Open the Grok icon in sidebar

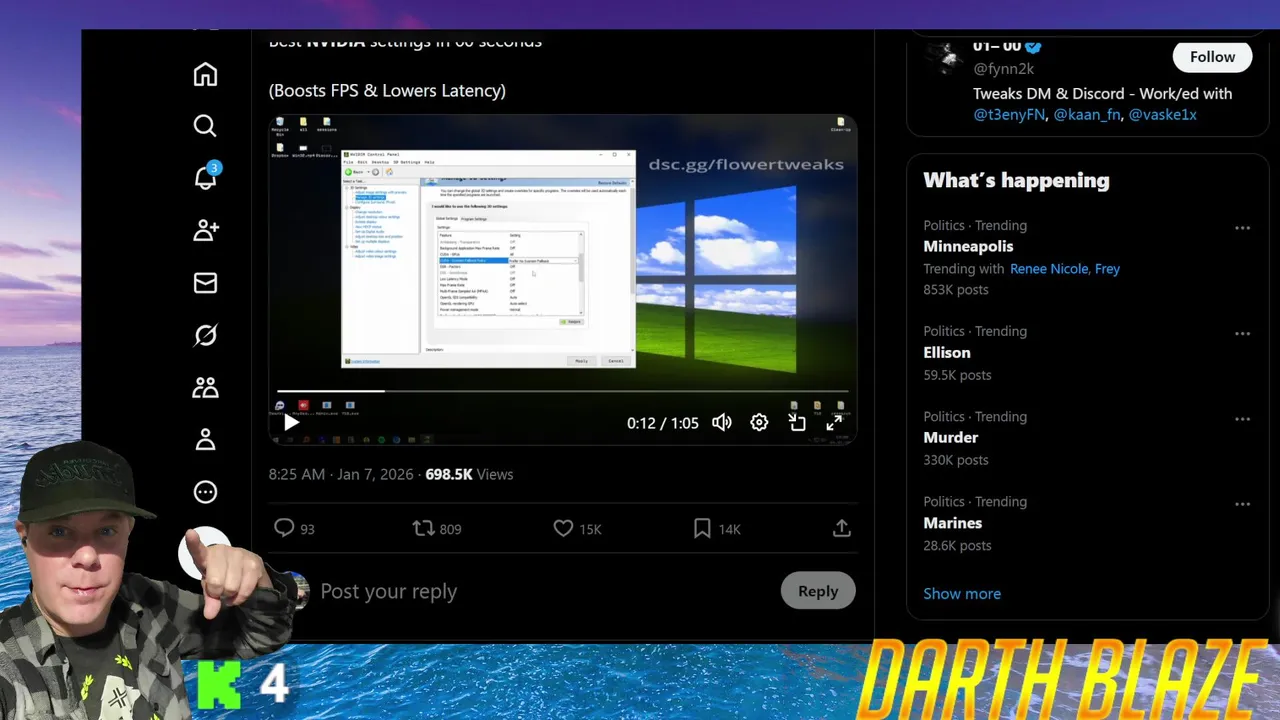click(x=205, y=335)
